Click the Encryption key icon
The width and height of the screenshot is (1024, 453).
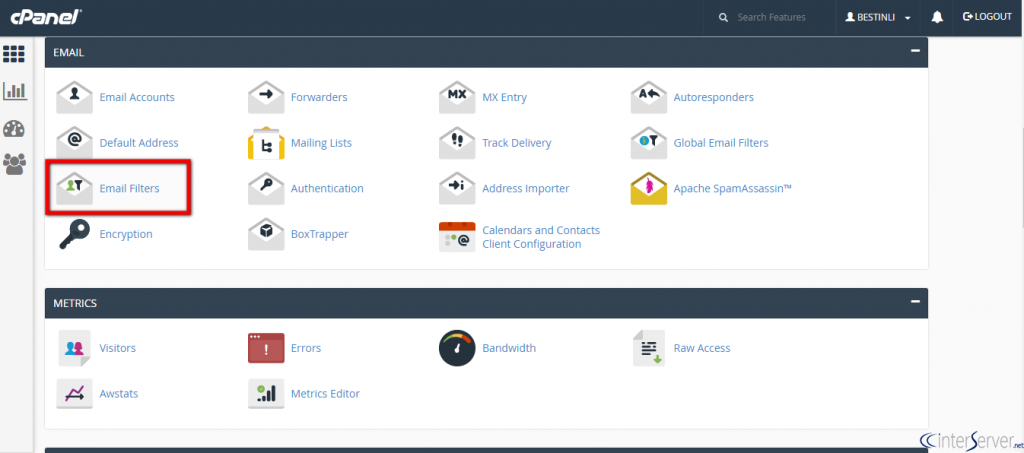click(74, 234)
